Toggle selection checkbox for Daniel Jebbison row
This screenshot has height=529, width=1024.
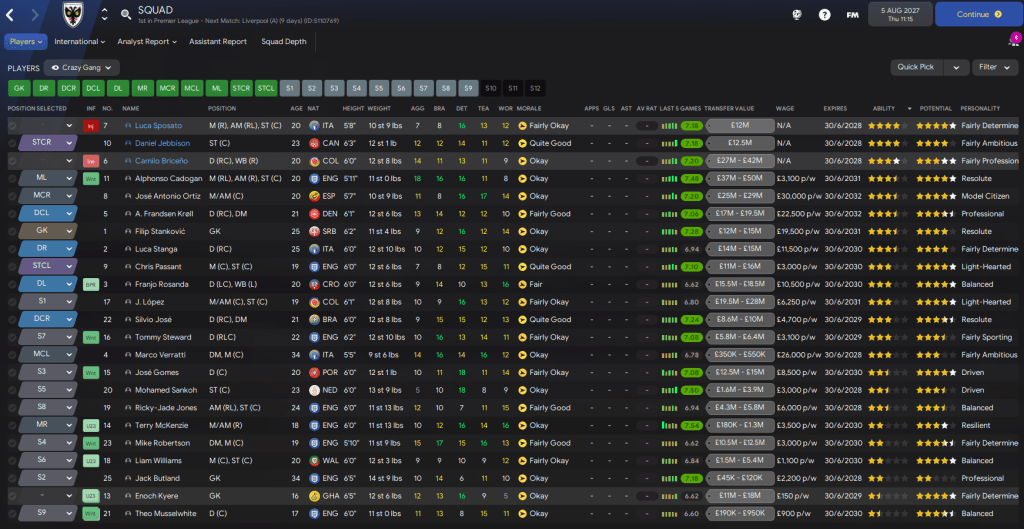coord(12,144)
